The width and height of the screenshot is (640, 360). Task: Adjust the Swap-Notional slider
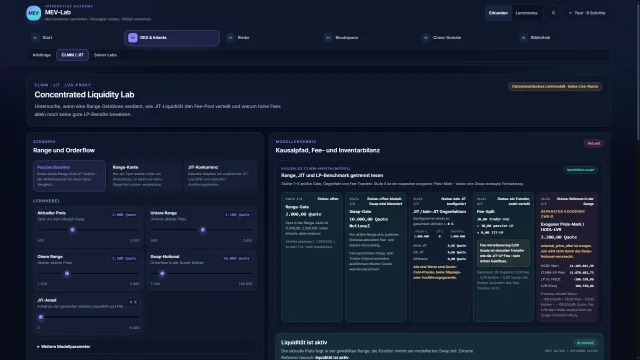(201, 273)
